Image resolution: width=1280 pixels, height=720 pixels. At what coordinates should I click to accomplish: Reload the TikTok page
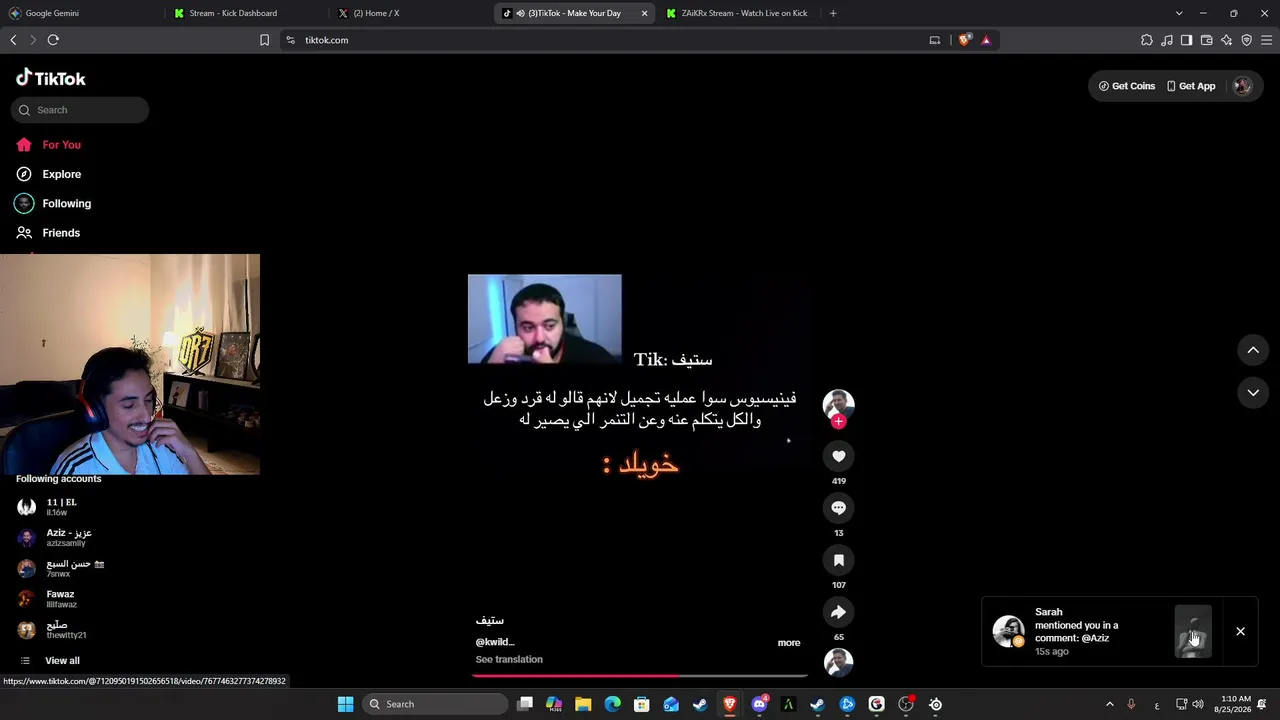(x=53, y=40)
